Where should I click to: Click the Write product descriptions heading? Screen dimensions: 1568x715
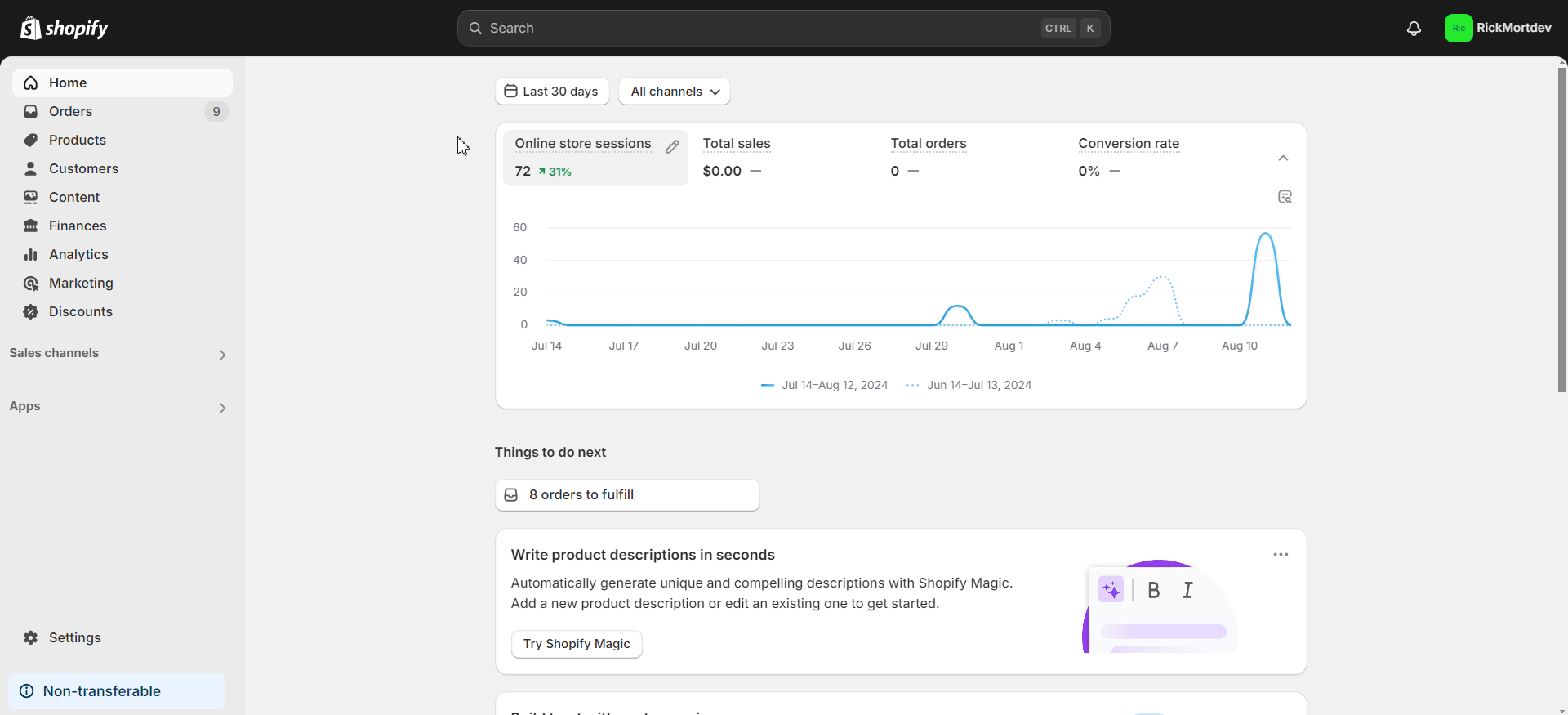[643, 555]
